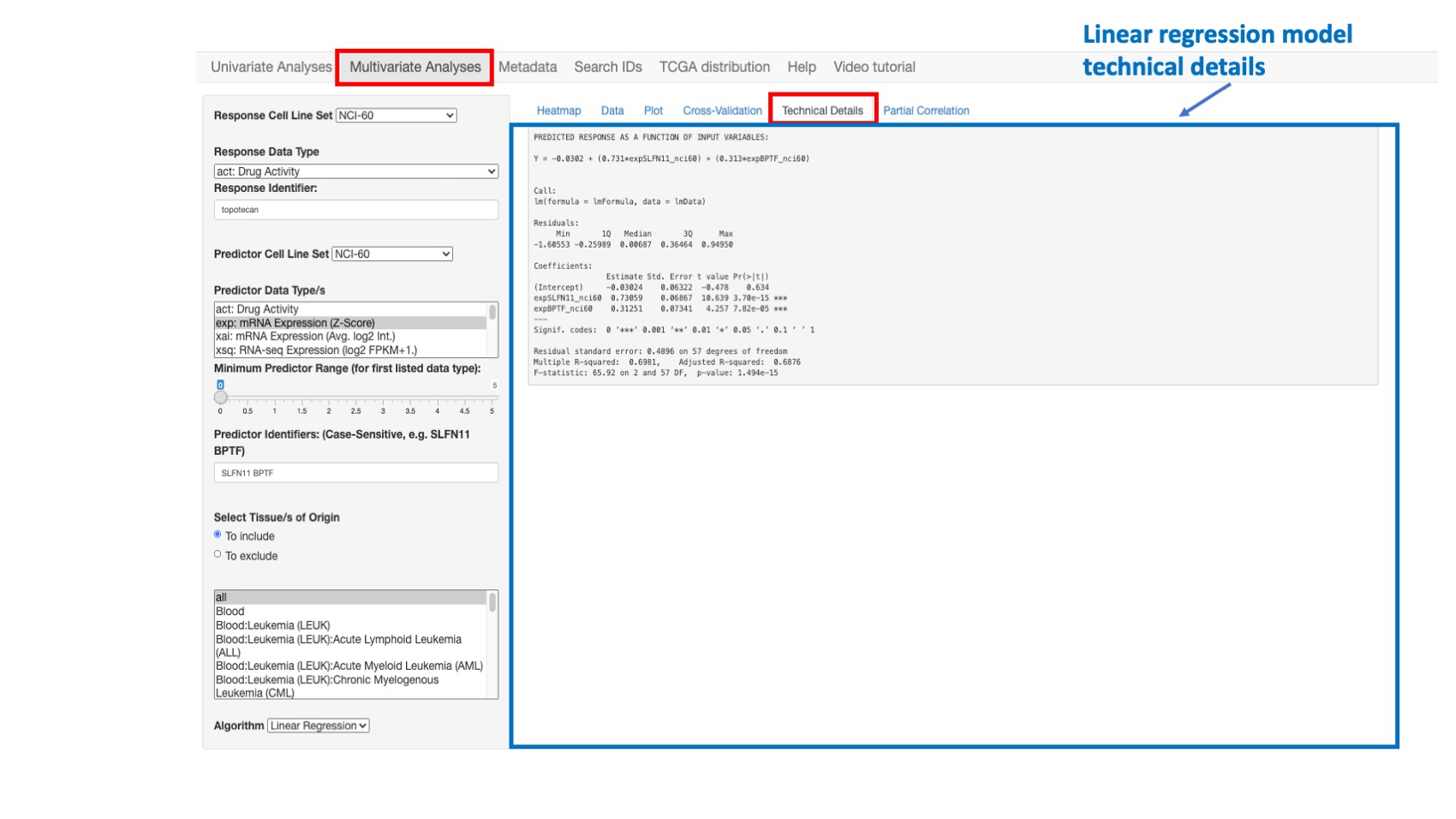Screen dimensions: 1456x819
Task: Switch to the Heatmap tab
Action: tap(558, 111)
